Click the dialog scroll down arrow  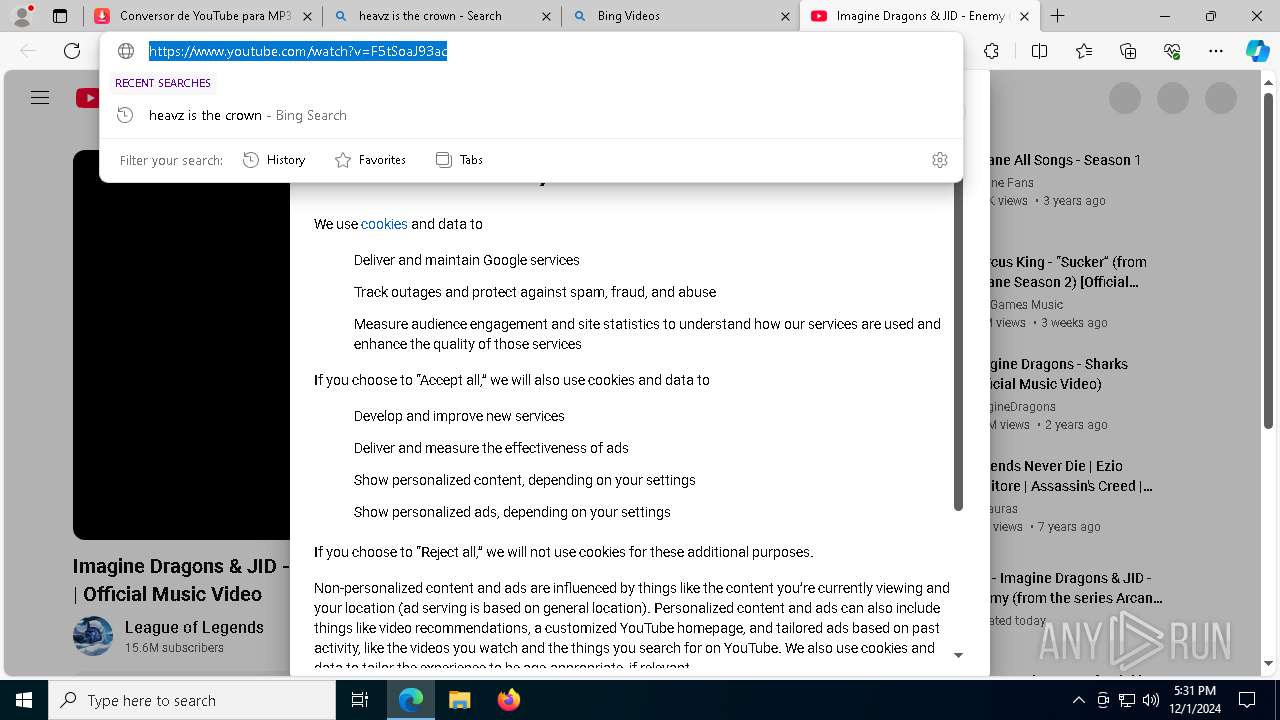[x=958, y=655]
